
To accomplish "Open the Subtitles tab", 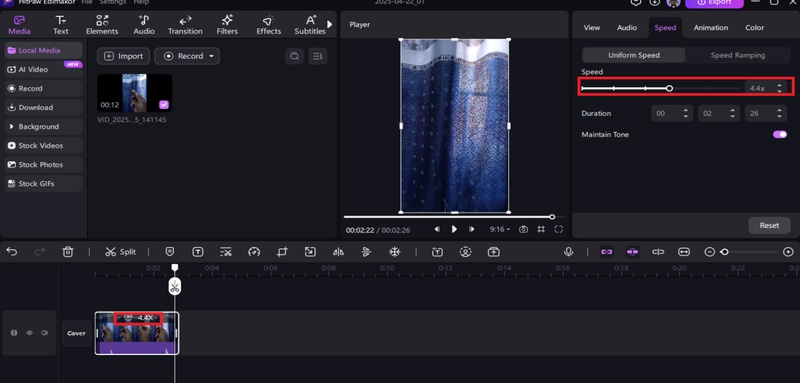I will coord(310,25).
